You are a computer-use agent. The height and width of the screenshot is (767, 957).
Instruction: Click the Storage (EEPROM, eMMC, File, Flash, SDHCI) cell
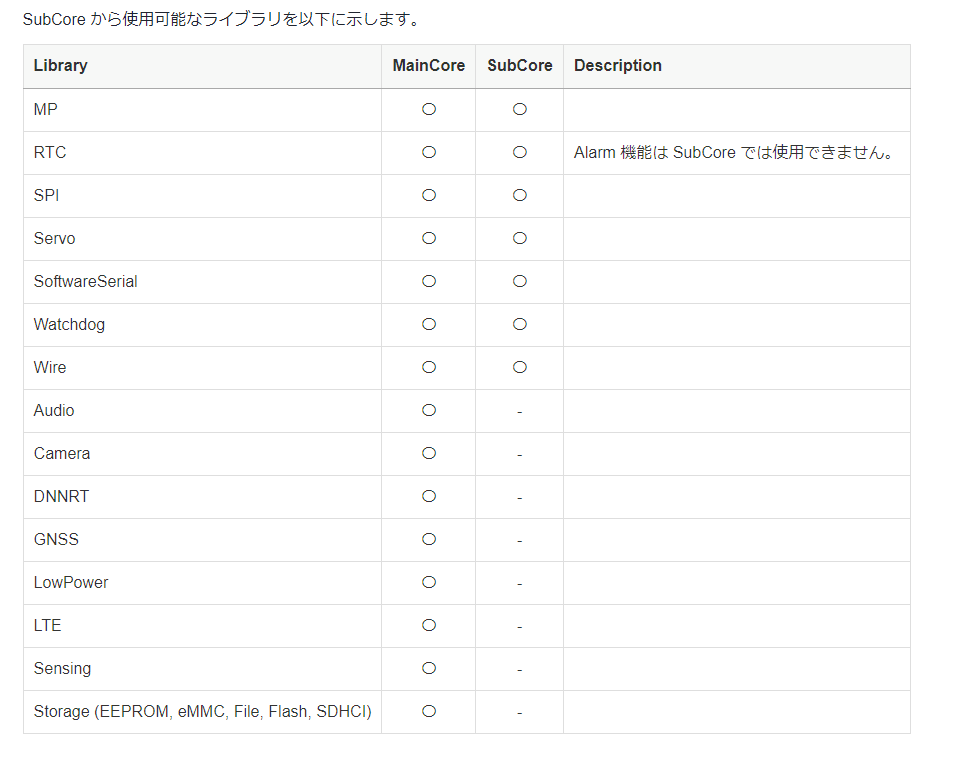tap(203, 712)
